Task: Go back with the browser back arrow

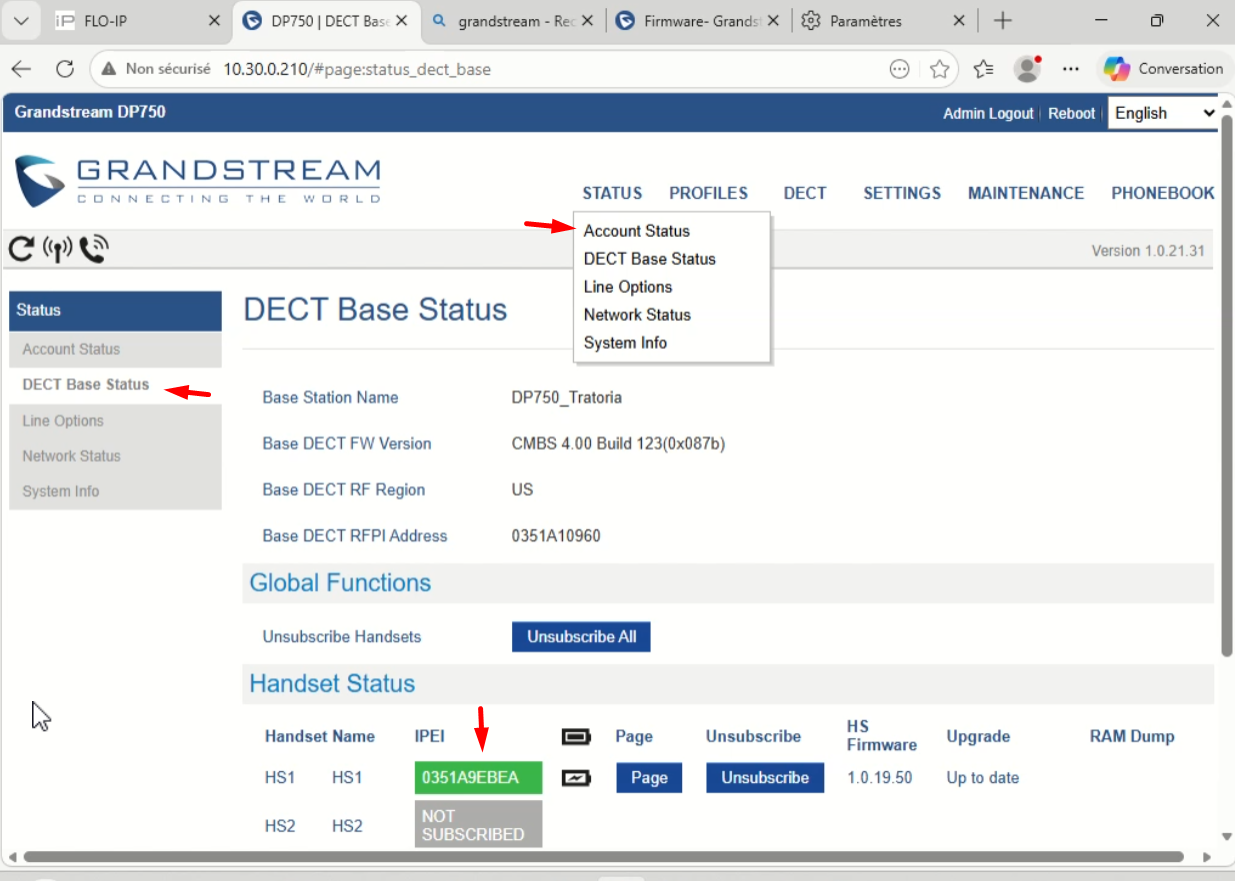Action: [x=22, y=69]
